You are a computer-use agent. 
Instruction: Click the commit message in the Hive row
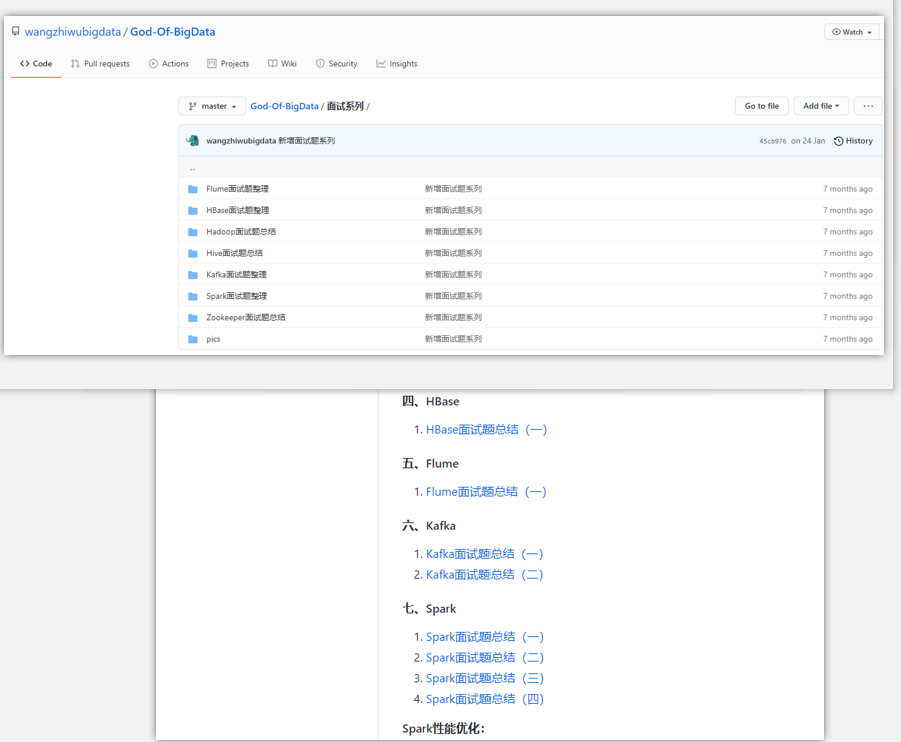[x=453, y=253]
